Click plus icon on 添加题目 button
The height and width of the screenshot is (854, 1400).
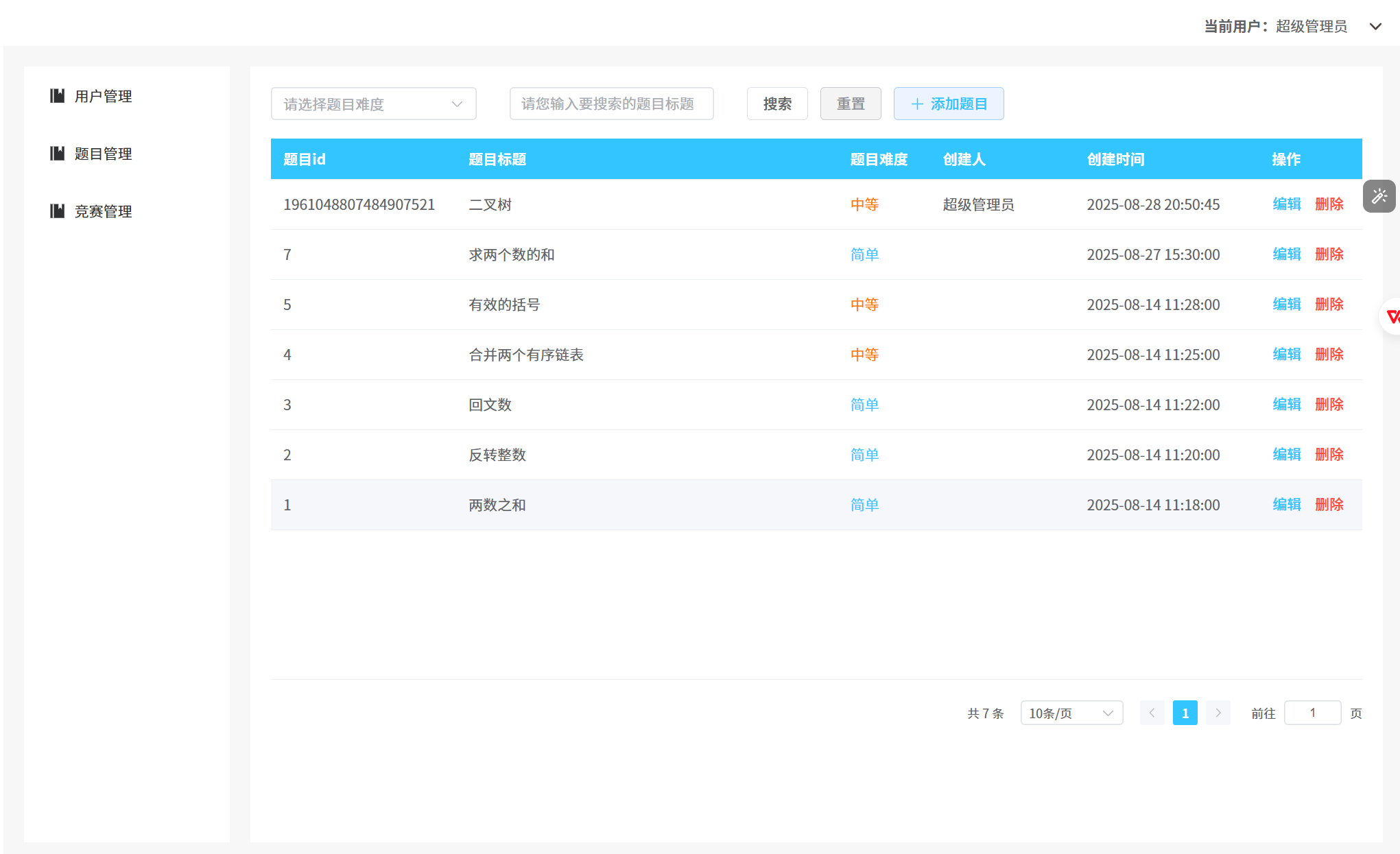pyautogui.click(x=917, y=104)
